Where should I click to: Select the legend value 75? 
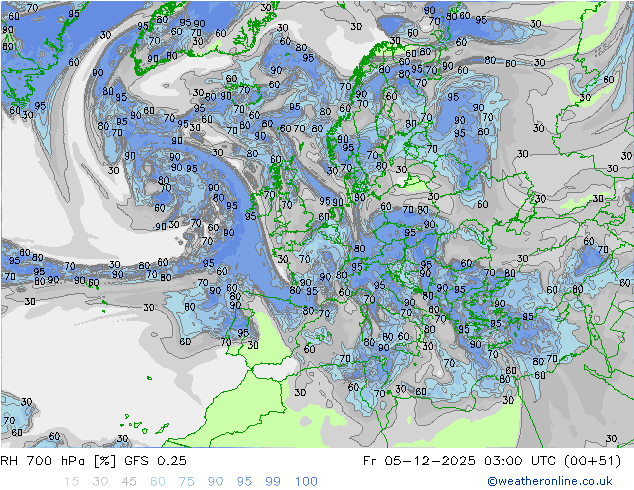pos(186,481)
